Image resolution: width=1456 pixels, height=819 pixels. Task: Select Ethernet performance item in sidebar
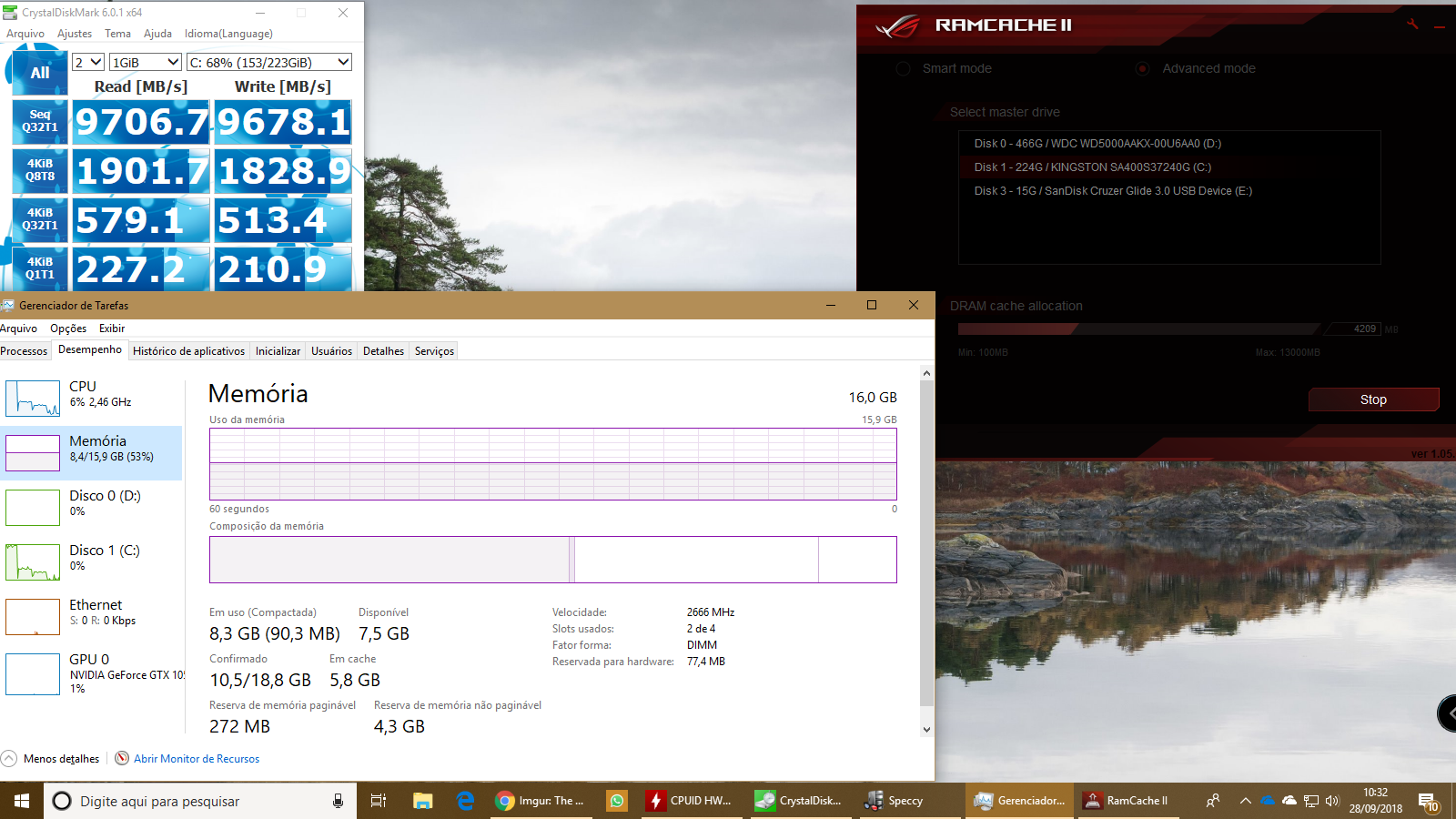[91, 616]
